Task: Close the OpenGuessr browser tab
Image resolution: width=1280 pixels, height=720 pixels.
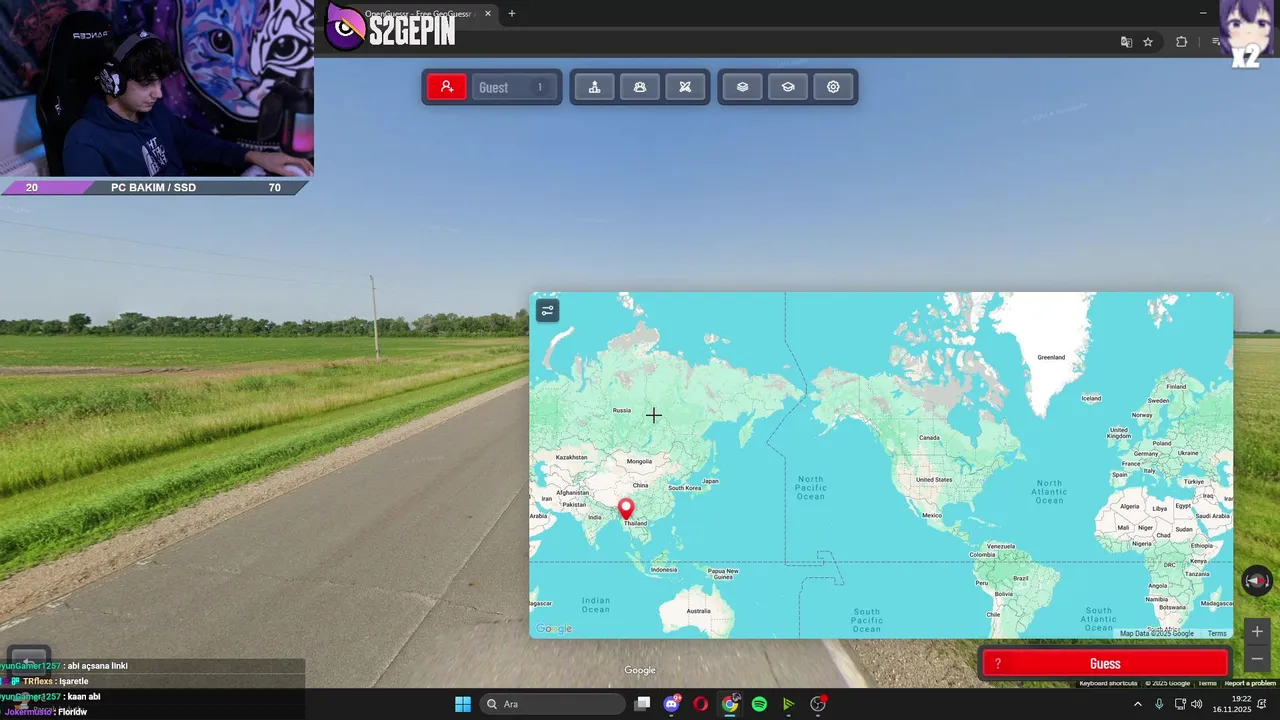Action: [x=488, y=14]
